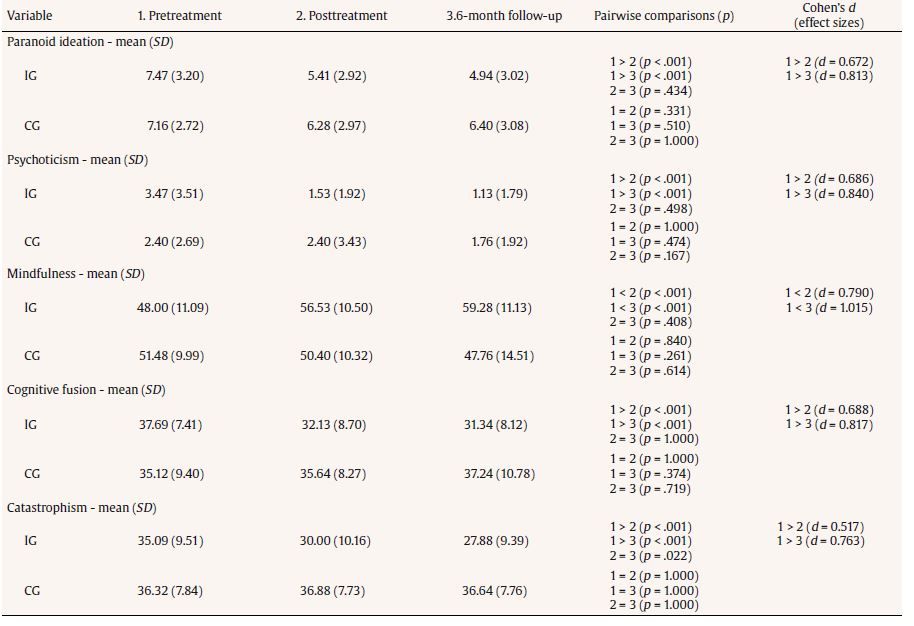Click Pairwise comparisons (p) header
The height and width of the screenshot is (626, 914).
(663, 16)
